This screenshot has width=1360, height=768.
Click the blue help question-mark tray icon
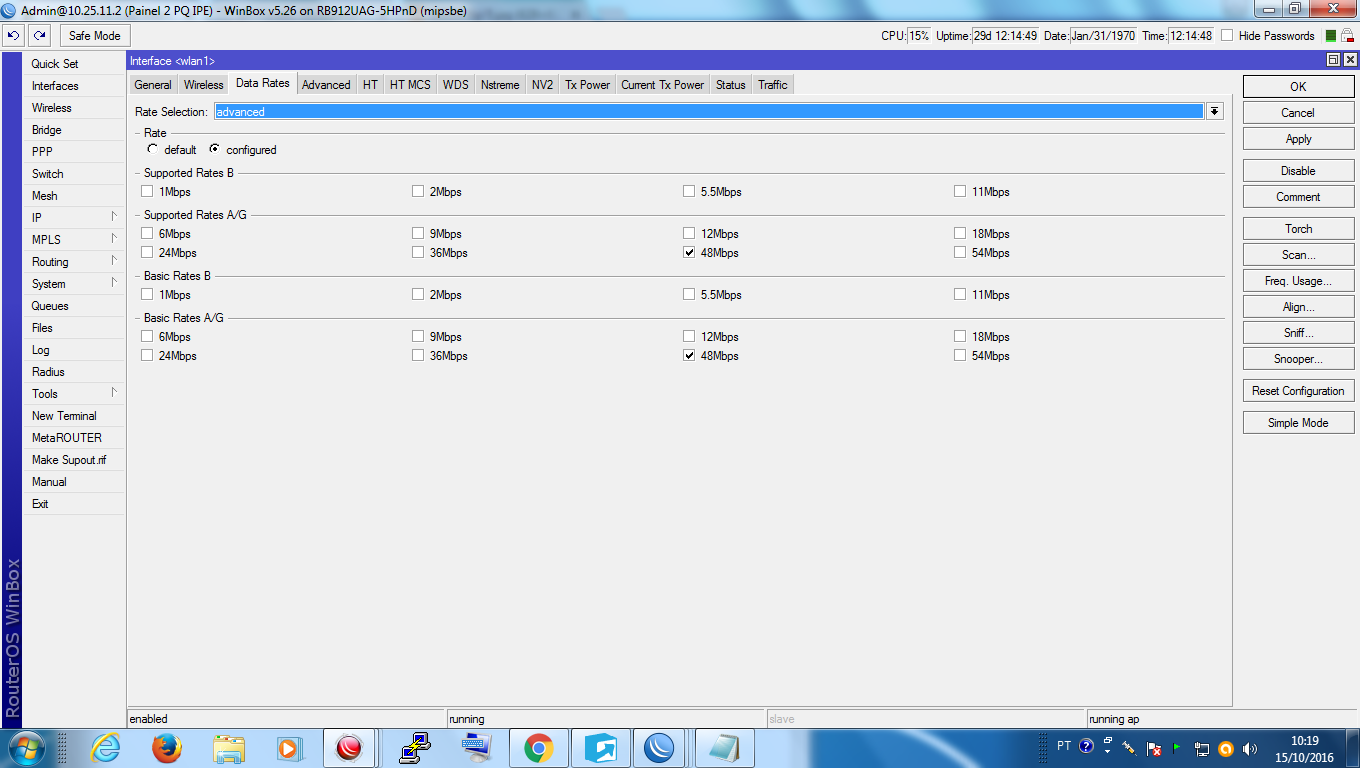1087,747
